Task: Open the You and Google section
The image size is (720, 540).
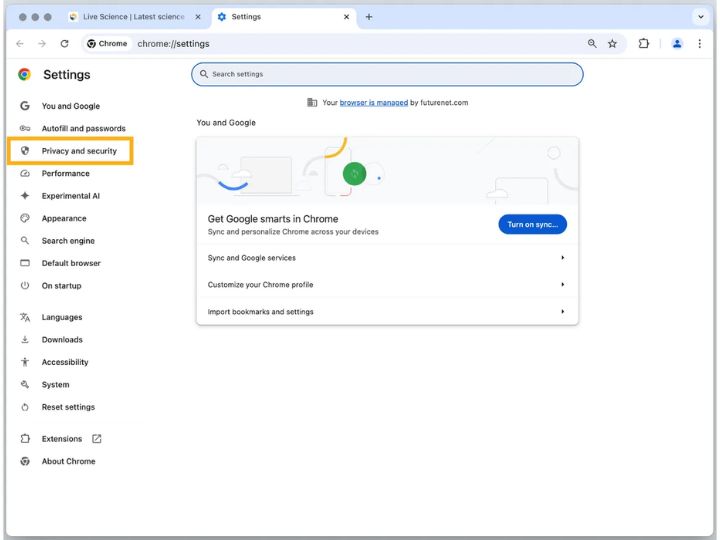Action: click(71, 106)
